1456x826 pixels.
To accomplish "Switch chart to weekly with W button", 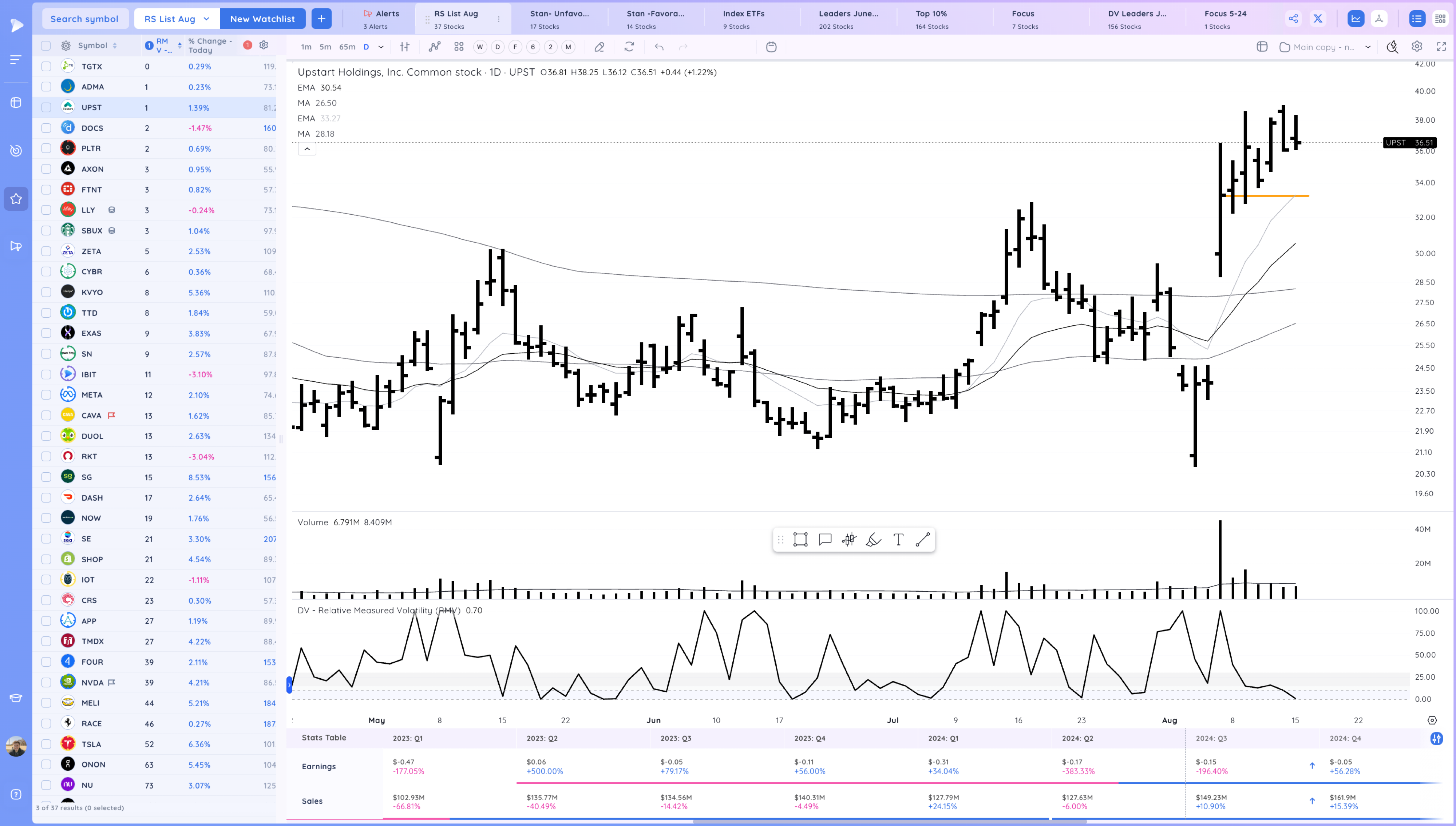I will 479,47.
